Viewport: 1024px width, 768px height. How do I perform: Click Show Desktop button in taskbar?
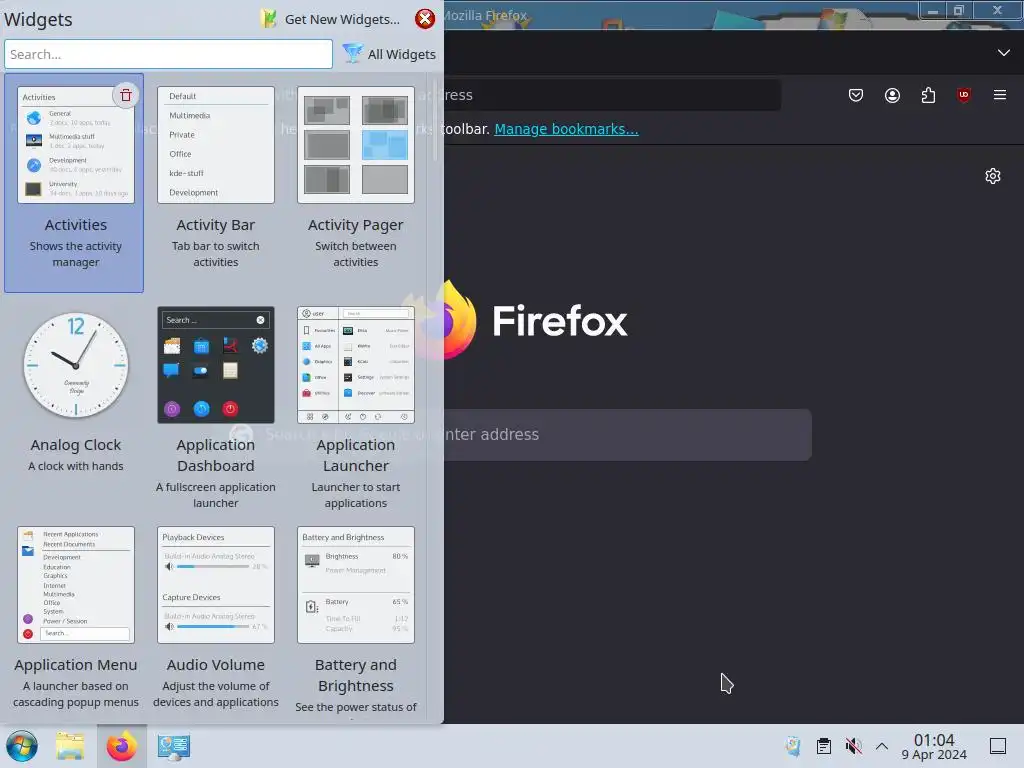click(998, 746)
